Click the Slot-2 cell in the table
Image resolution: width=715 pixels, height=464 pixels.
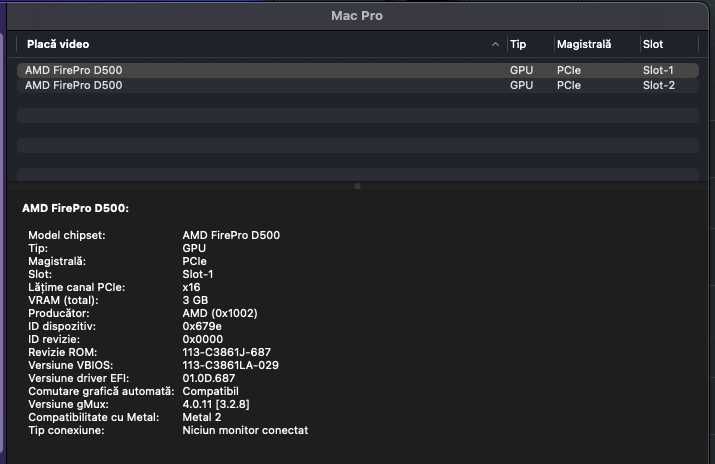[658, 85]
